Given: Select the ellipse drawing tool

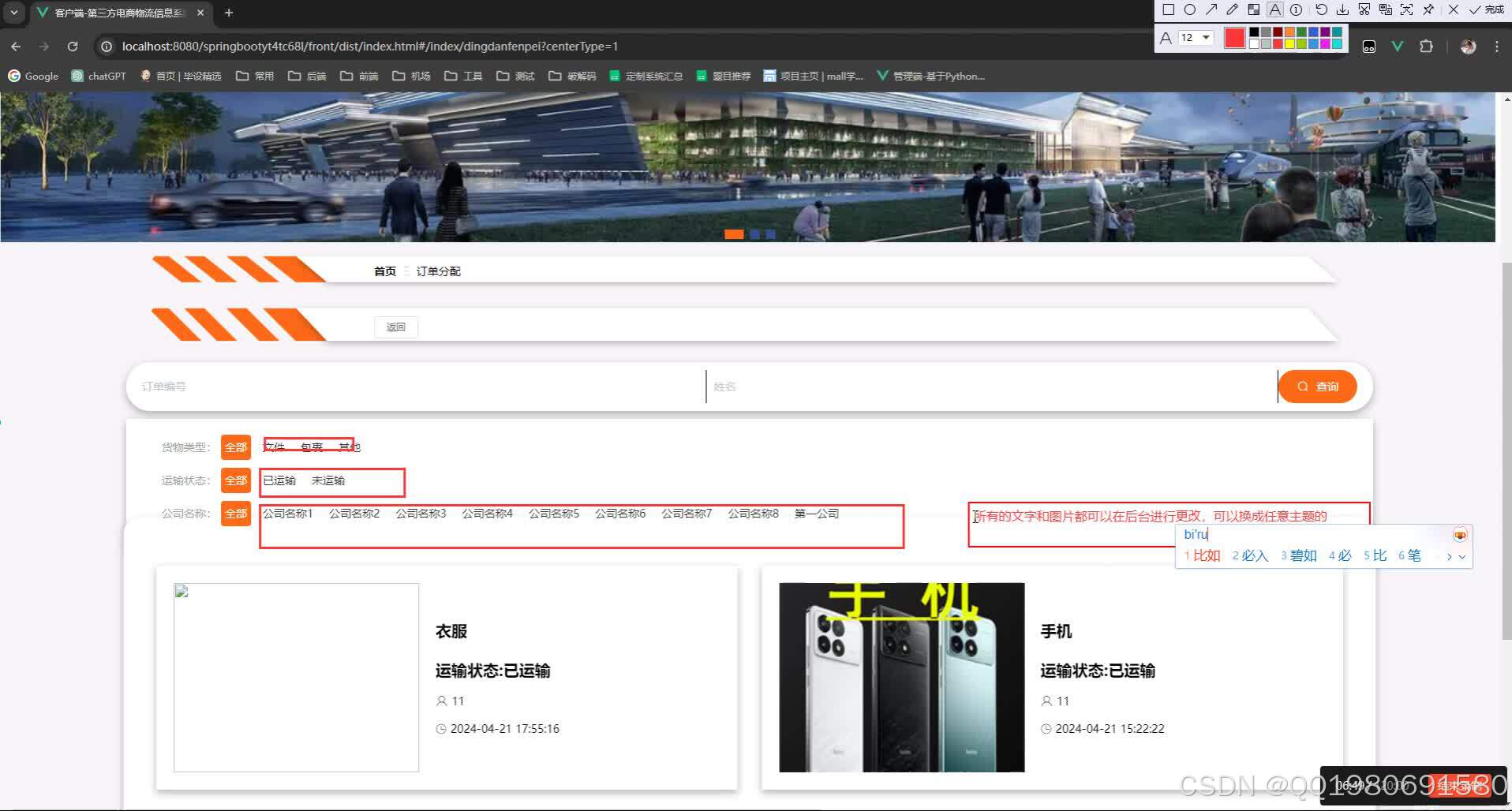Looking at the screenshot, I should tap(1190, 9).
